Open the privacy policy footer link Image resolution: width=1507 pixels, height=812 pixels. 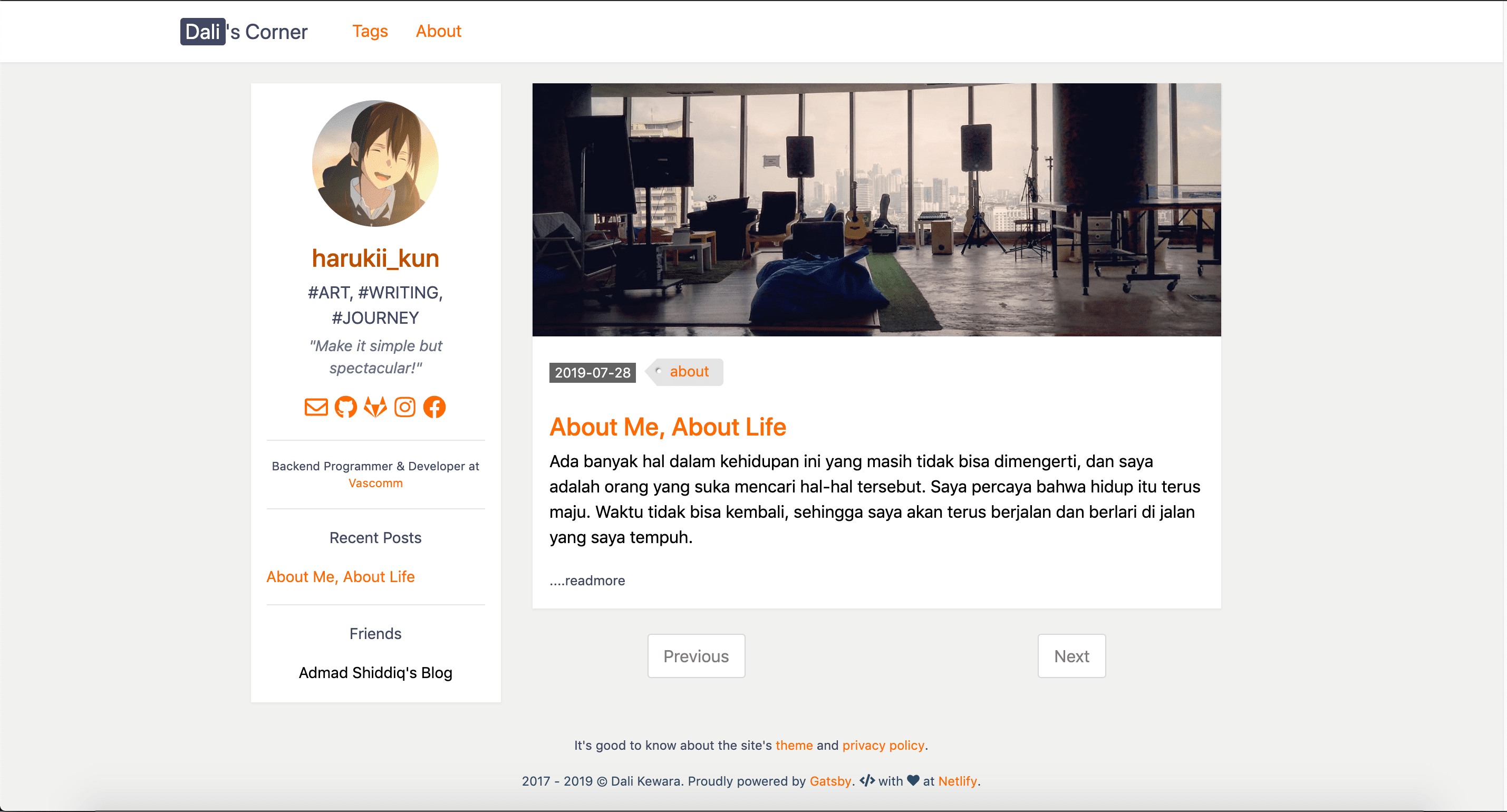(x=883, y=746)
